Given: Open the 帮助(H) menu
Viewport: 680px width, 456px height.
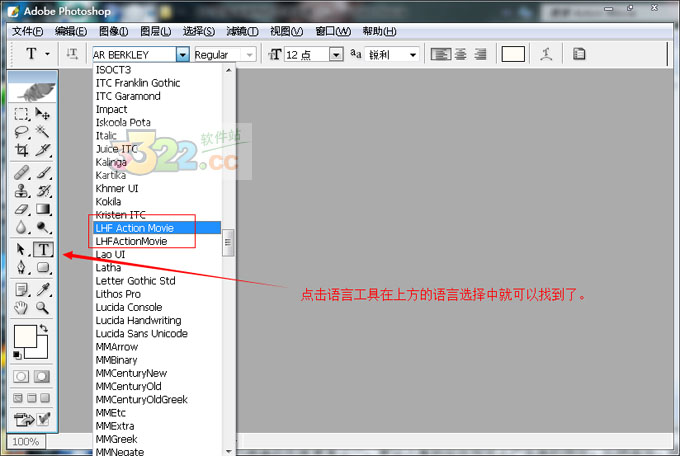Looking at the screenshot, I should point(379,31).
